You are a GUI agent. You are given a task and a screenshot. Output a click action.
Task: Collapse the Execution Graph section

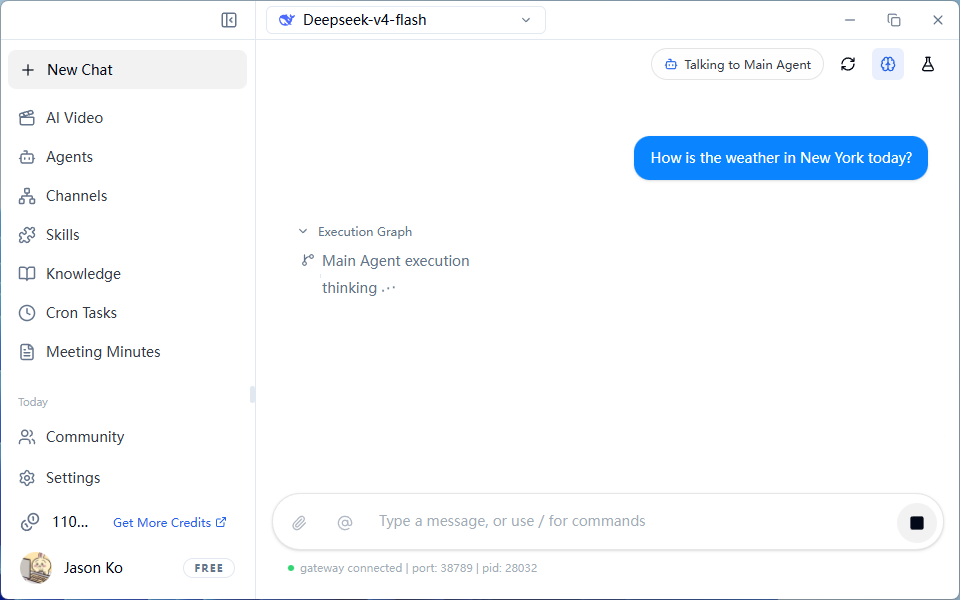click(302, 231)
